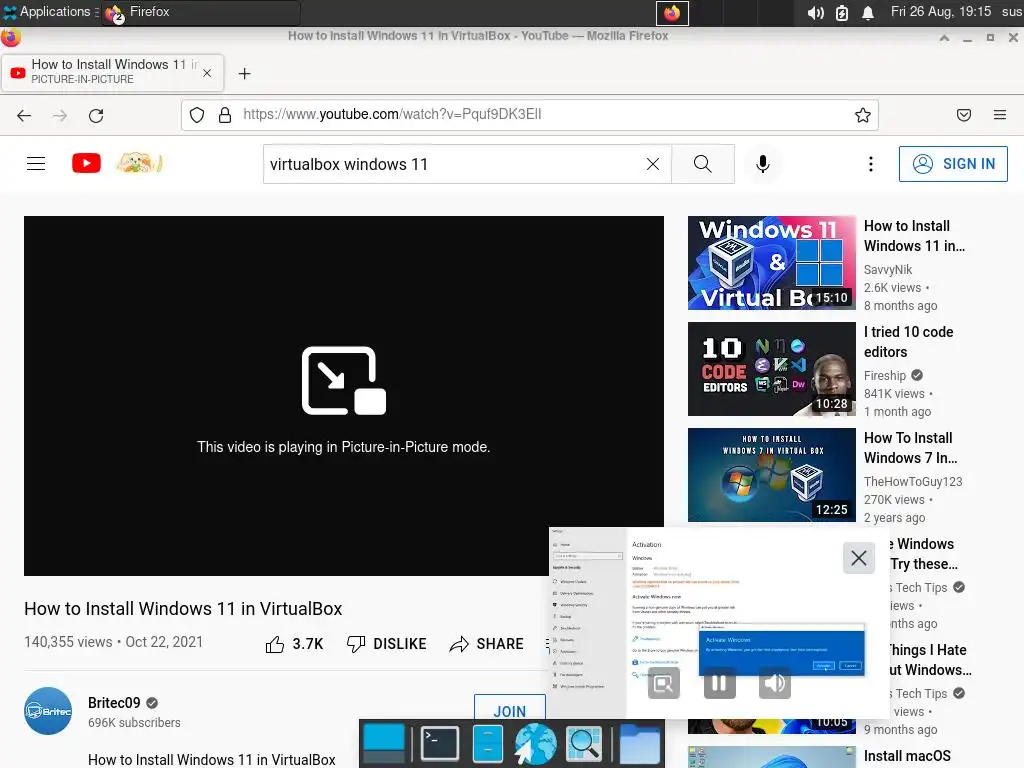Open file manager drawer icon in dock
The width and height of the screenshot is (1024, 768).
point(487,743)
